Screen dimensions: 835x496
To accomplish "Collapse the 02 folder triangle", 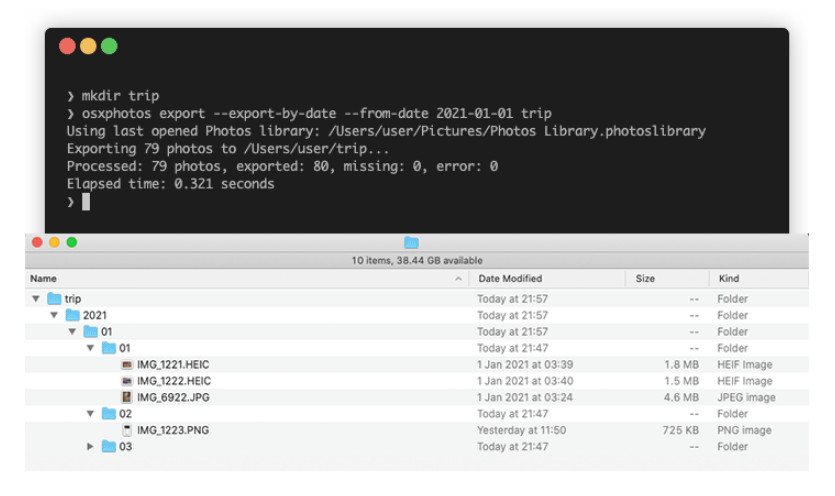I will tap(90, 414).
